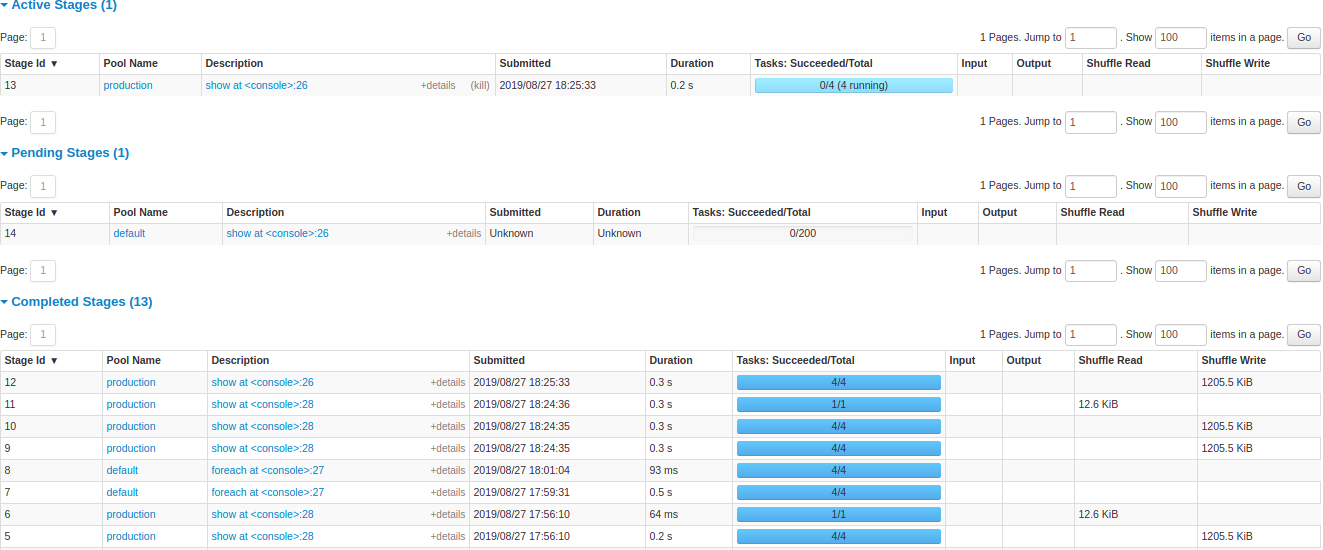Open show at <console>:26 for stage 12
The height and width of the screenshot is (550, 1323).
coord(262,383)
